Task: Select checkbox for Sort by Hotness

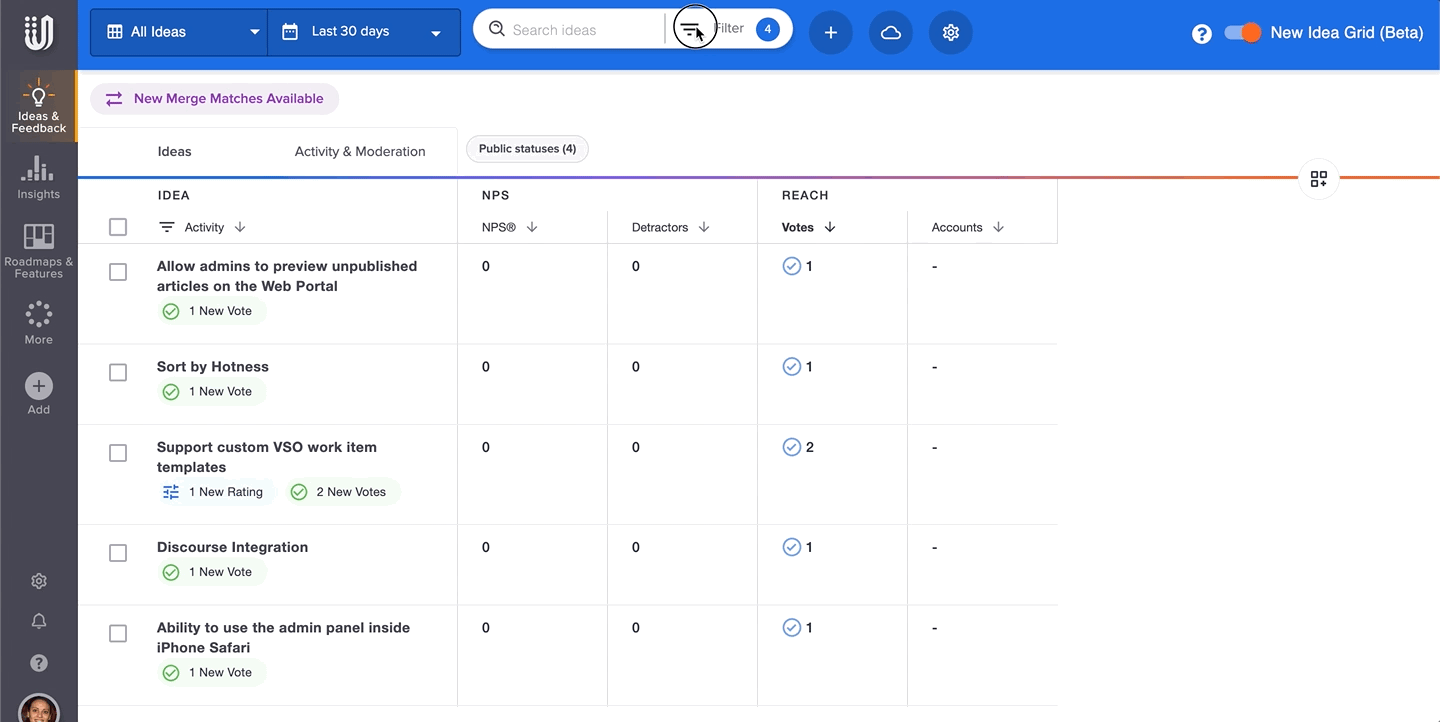Action: pyautogui.click(x=118, y=372)
